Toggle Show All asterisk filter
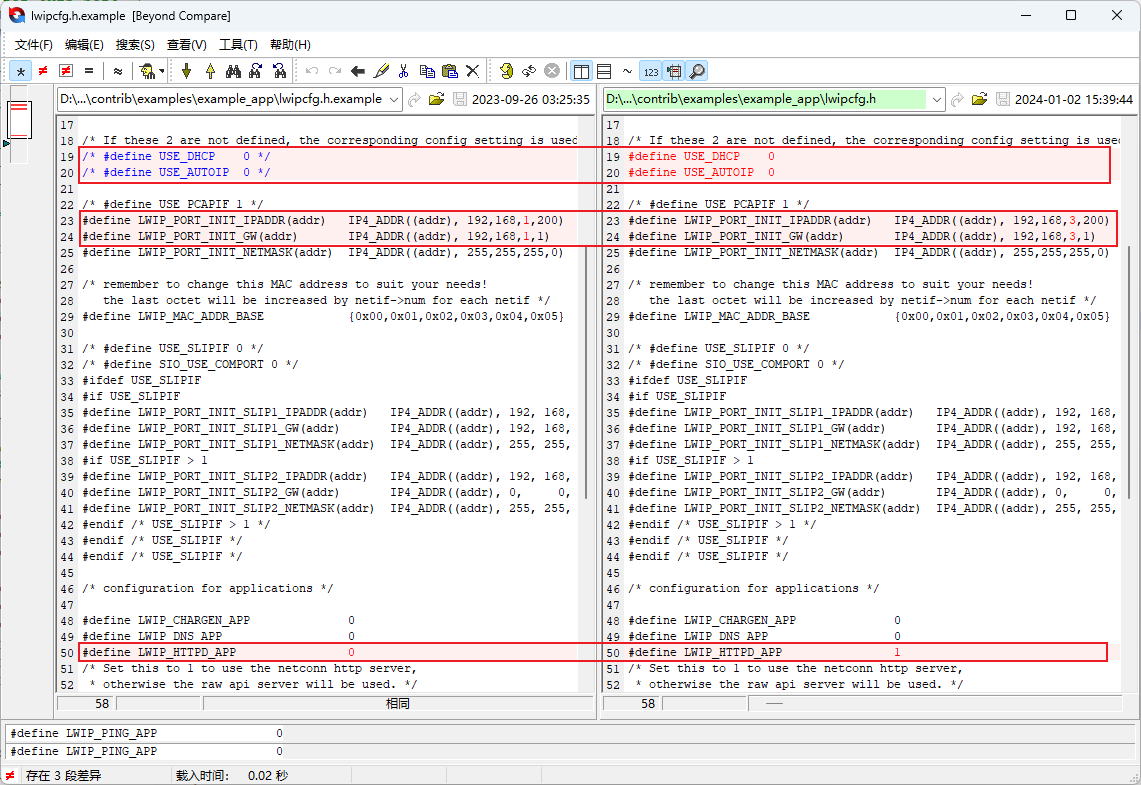Image resolution: width=1141 pixels, height=785 pixels. (x=21, y=71)
